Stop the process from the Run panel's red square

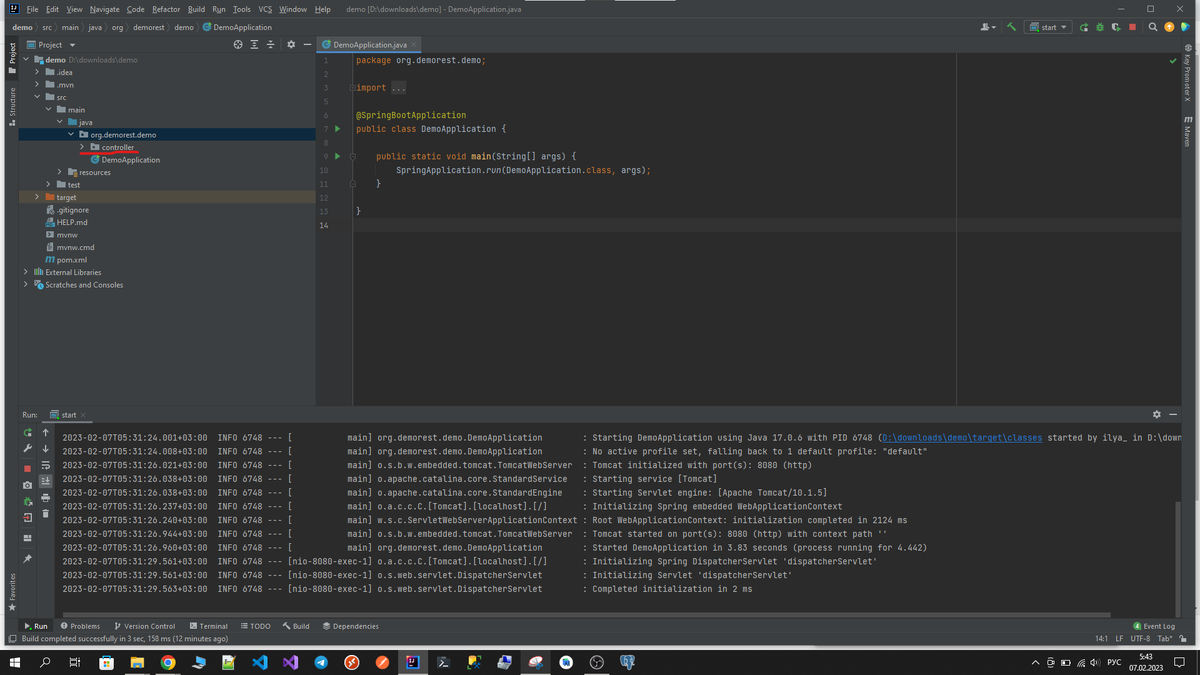pyautogui.click(x=28, y=468)
